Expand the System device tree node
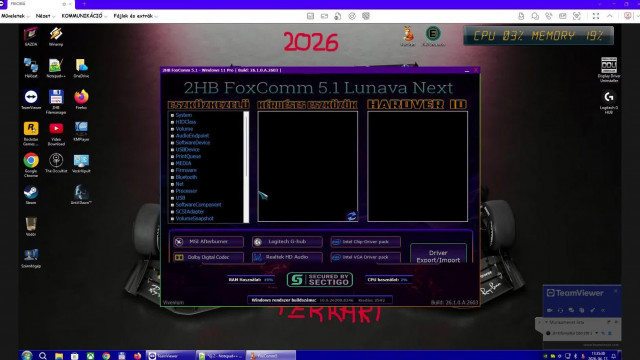The height and width of the screenshot is (360, 640). (x=172, y=116)
